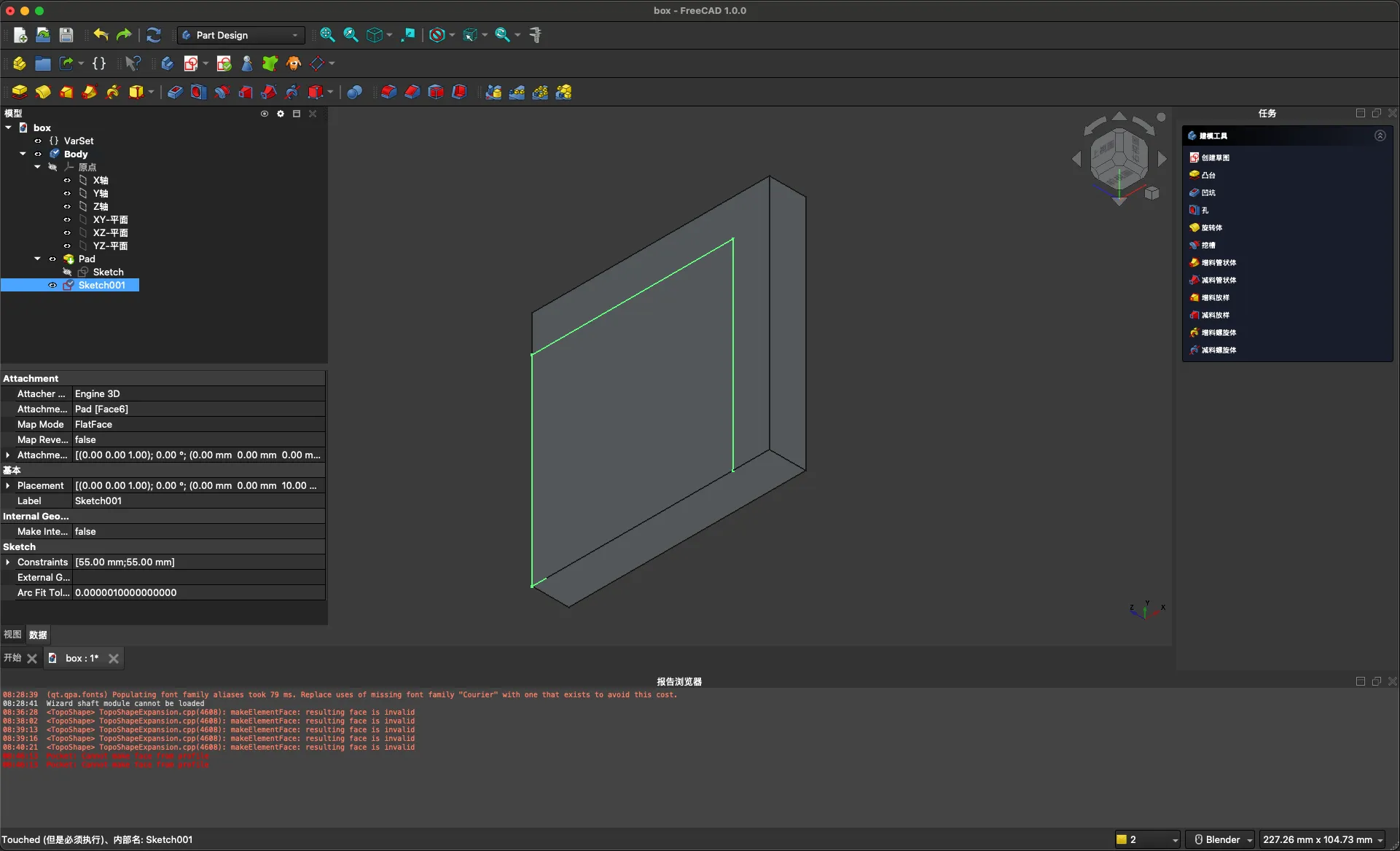This screenshot has height=851, width=1400.
Task: Save the document with the floppy icon
Action: point(66,35)
